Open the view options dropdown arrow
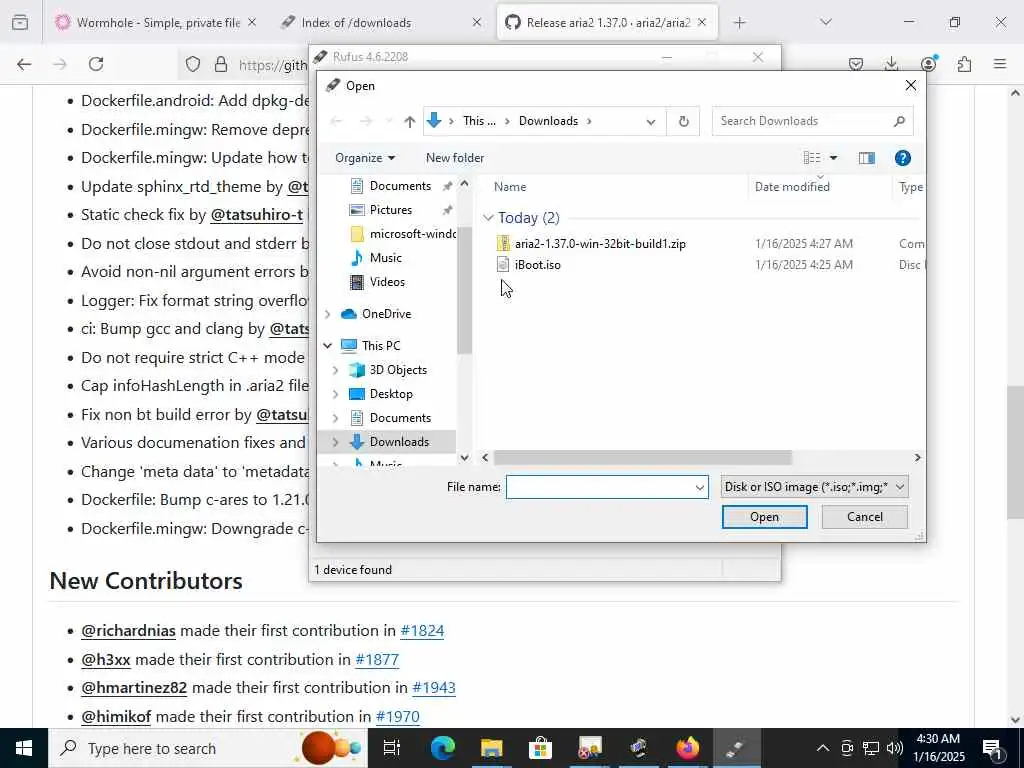 (833, 158)
